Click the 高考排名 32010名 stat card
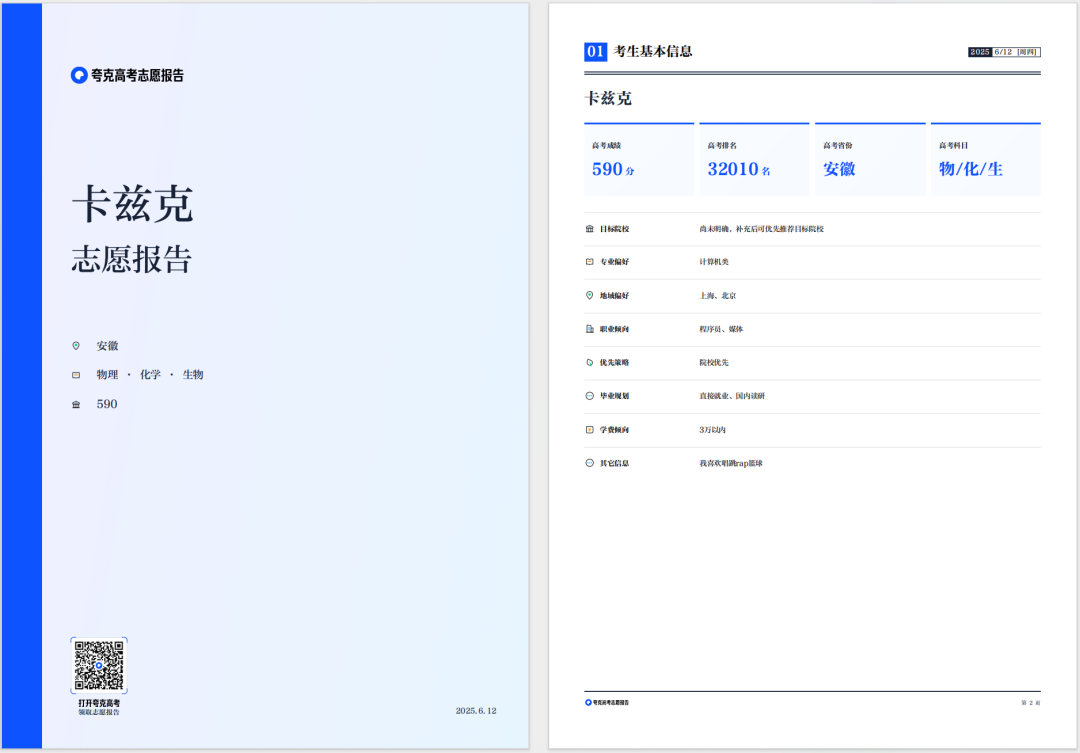 [754, 158]
